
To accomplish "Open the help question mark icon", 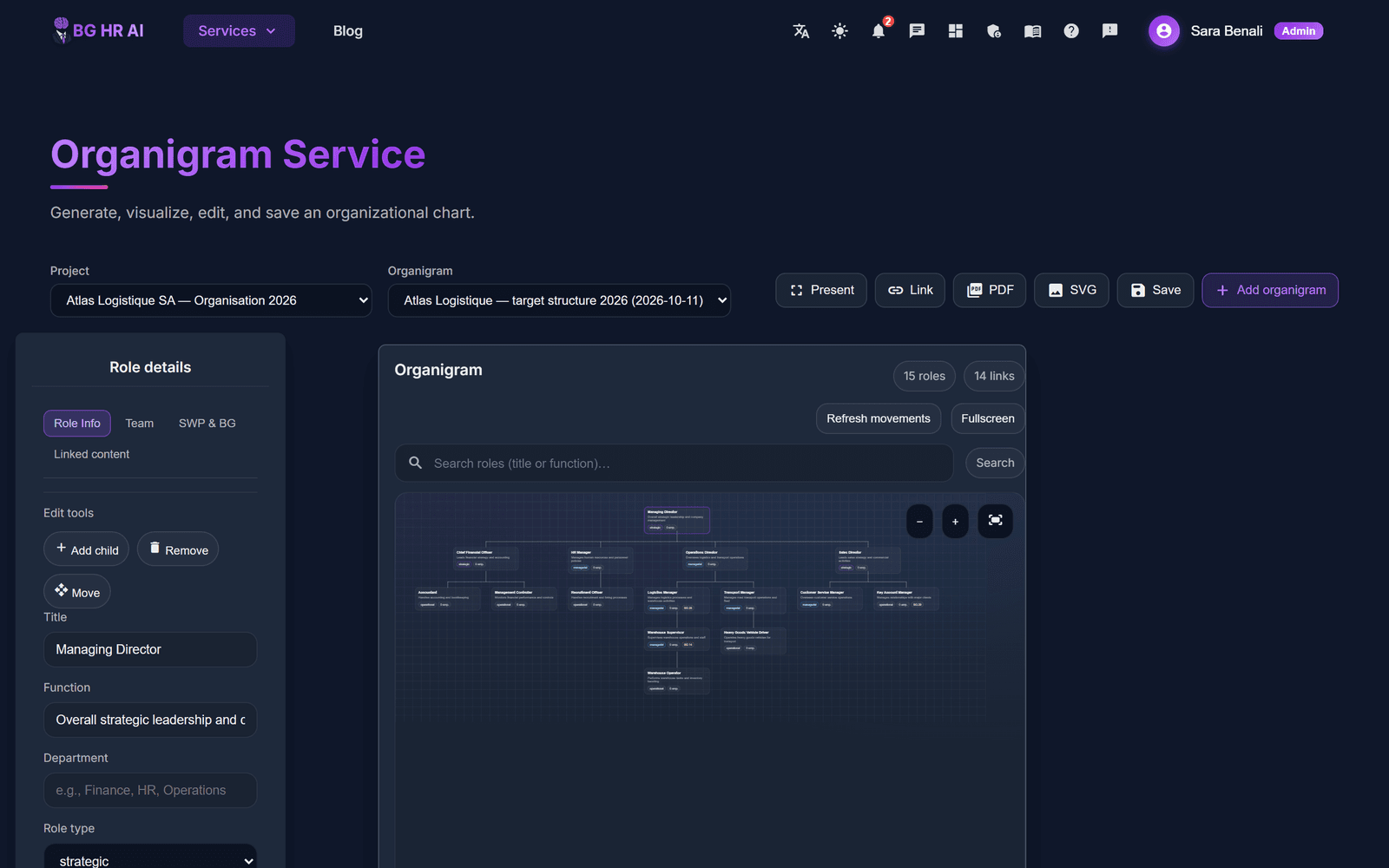I will pos(1071,31).
